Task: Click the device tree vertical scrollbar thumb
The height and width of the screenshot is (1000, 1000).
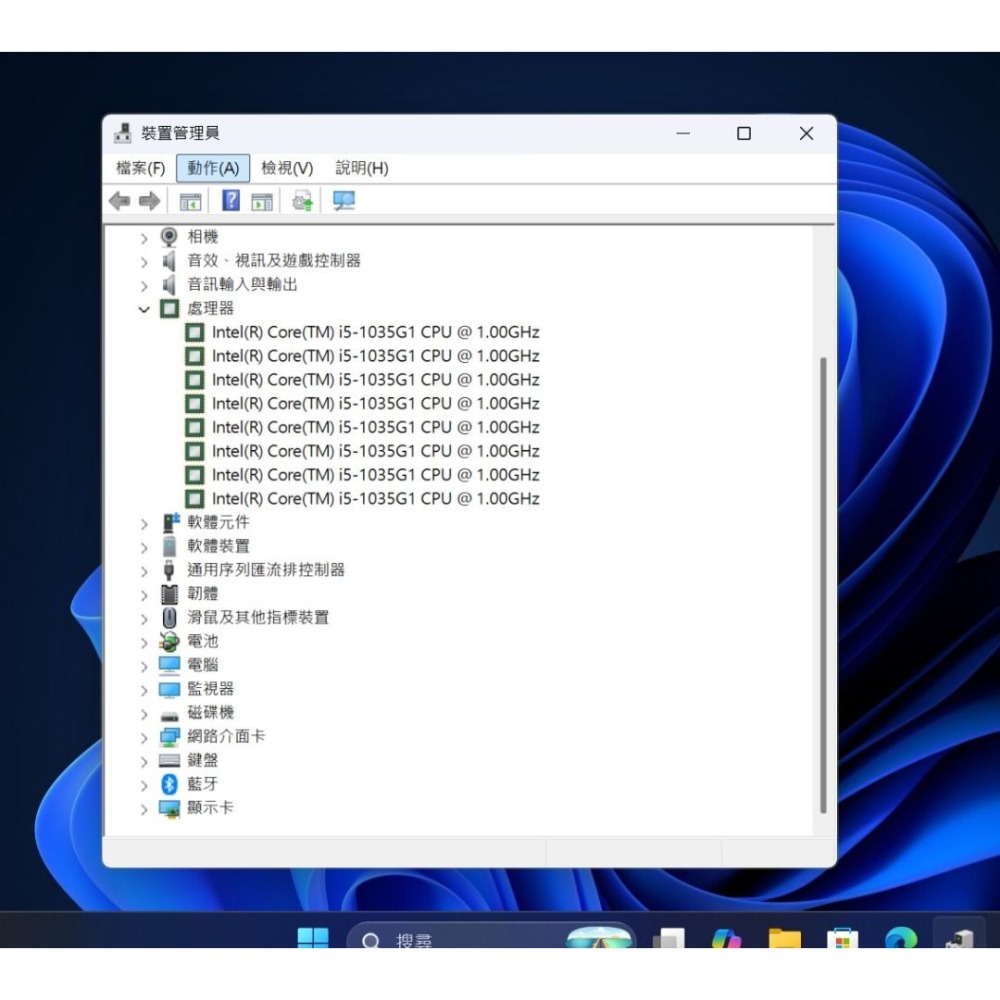Action: pos(823,585)
